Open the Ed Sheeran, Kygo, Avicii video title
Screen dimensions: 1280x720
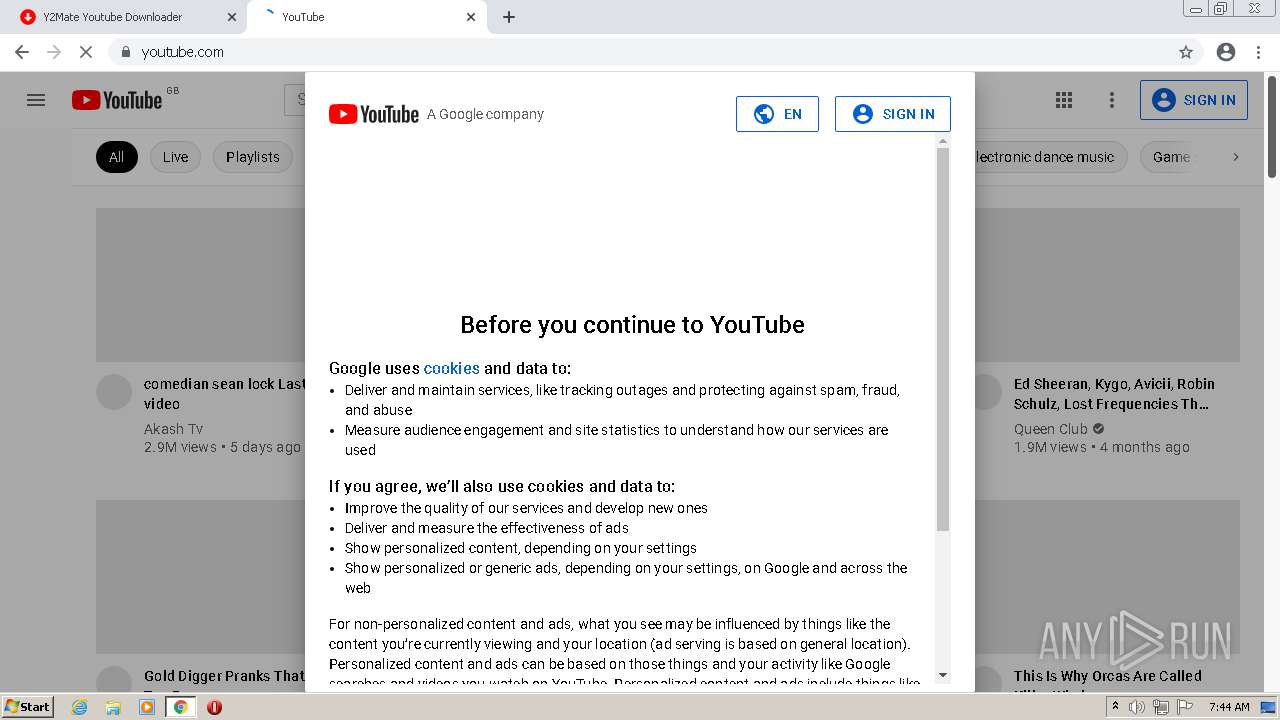tap(1114, 394)
